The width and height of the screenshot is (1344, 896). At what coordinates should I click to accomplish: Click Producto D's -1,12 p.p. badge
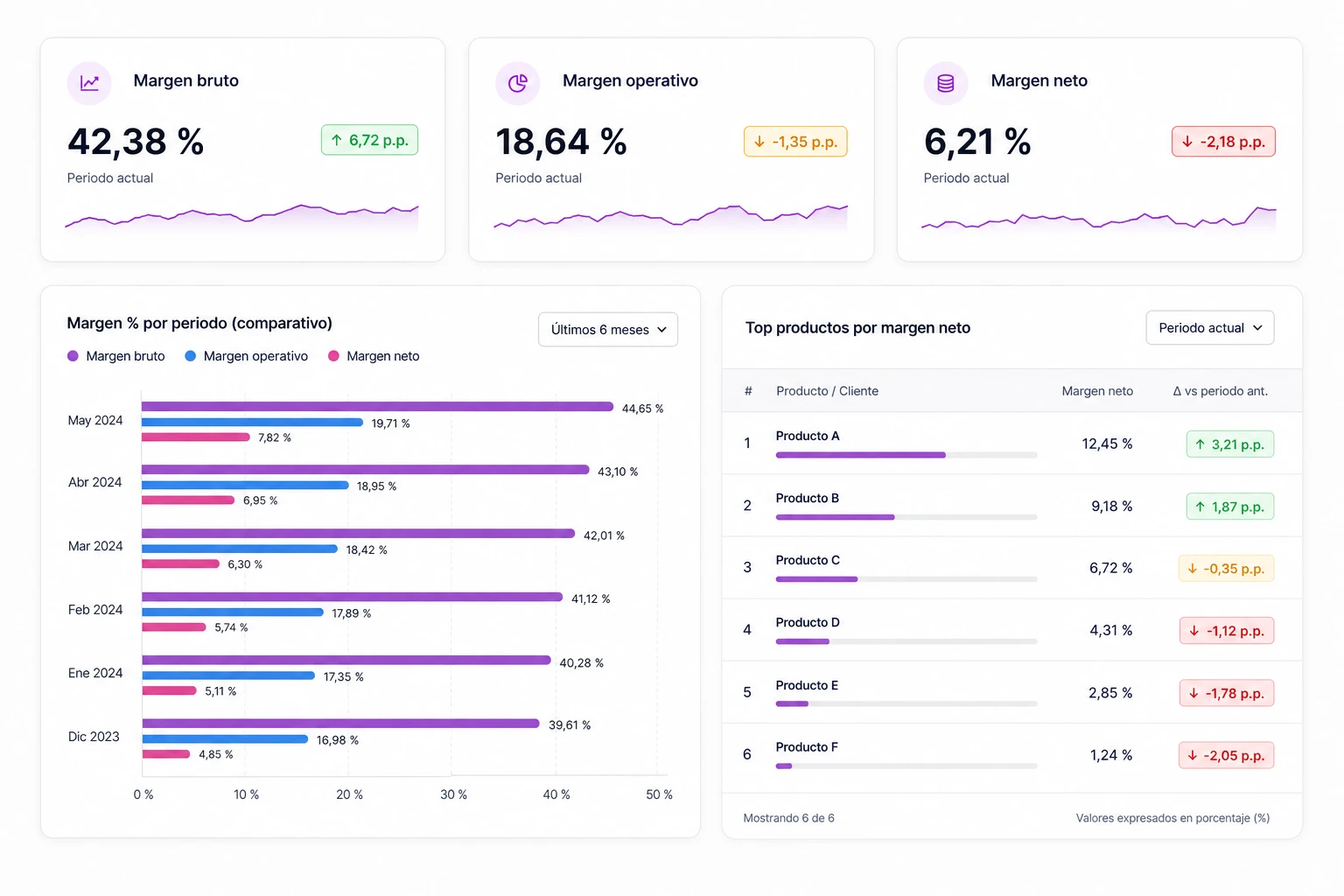coord(1227,631)
